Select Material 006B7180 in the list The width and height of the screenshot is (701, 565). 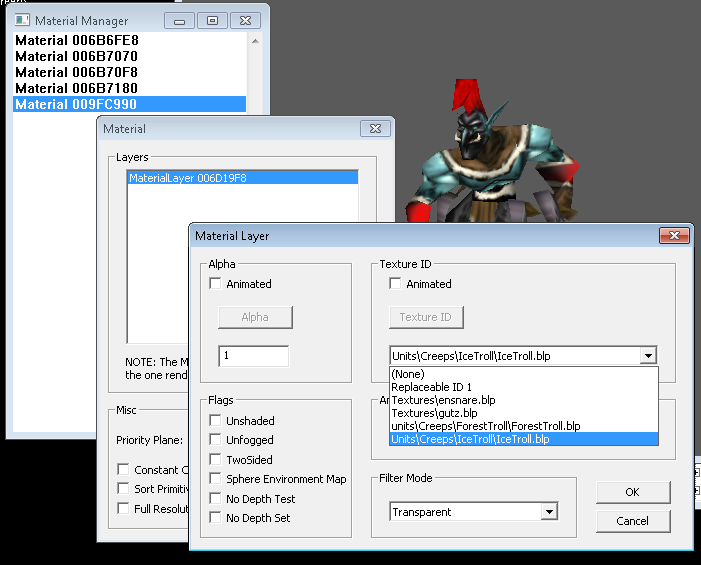(129, 89)
